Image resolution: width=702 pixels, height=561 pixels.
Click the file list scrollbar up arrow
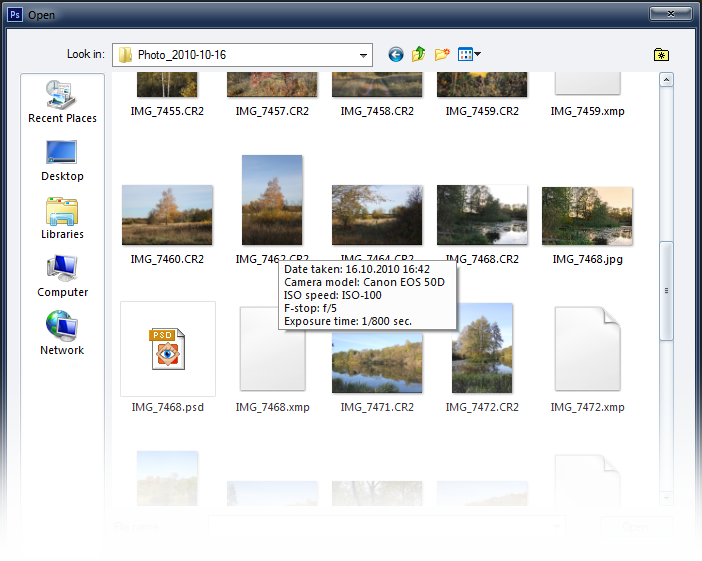coord(666,80)
